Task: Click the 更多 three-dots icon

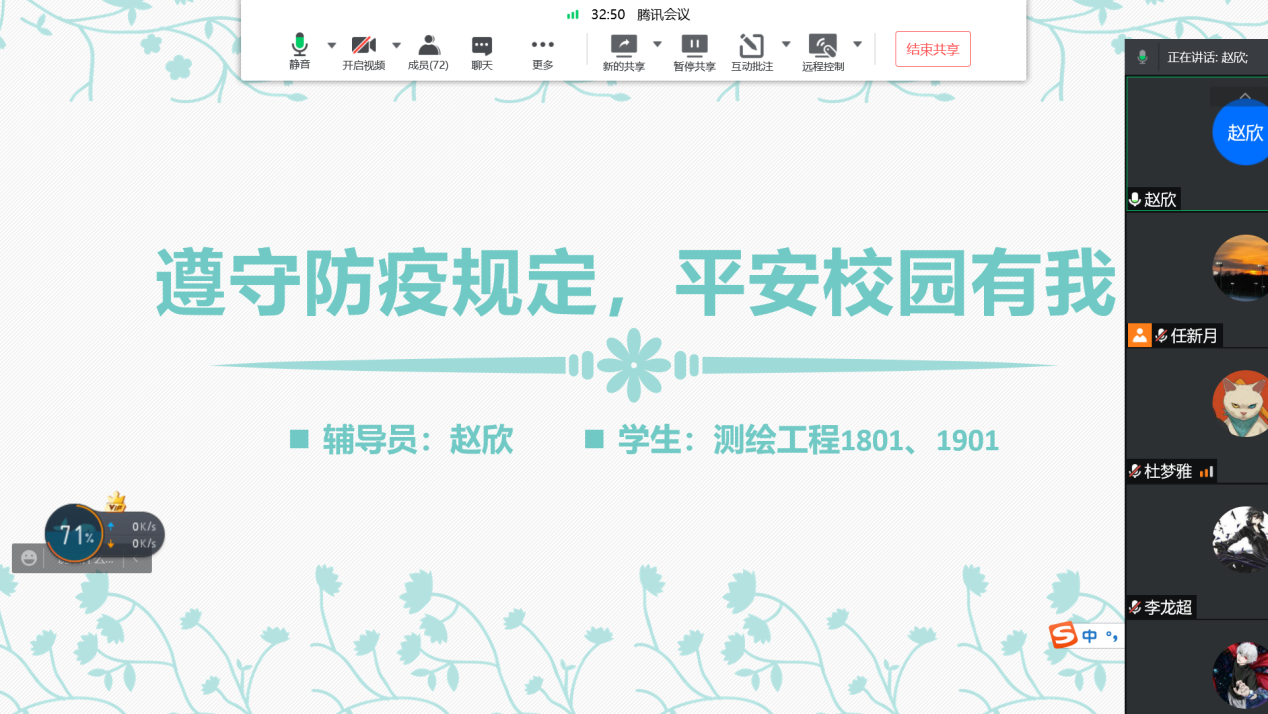Action: coord(542,45)
